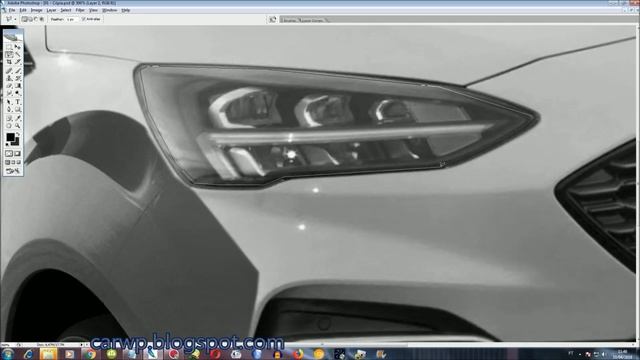
Task: Select the Lasso tool in the toolbox
Action: pos(9,54)
